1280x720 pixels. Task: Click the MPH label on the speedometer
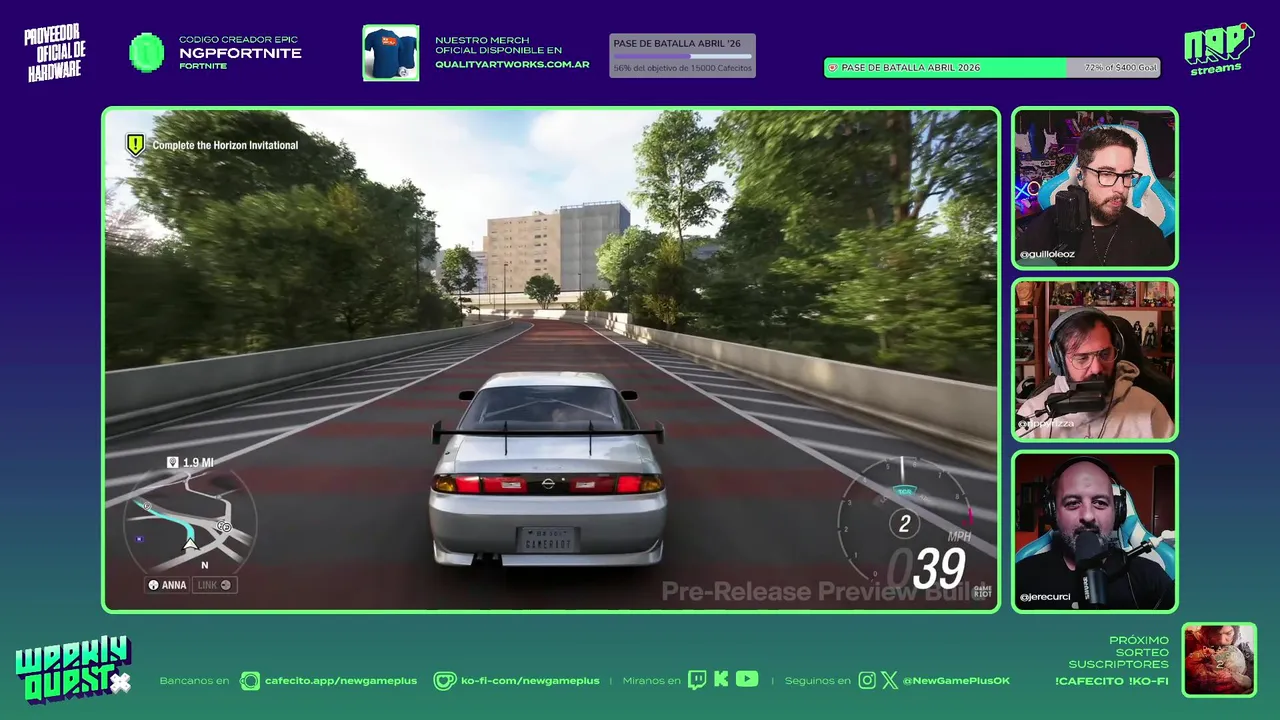(959, 537)
